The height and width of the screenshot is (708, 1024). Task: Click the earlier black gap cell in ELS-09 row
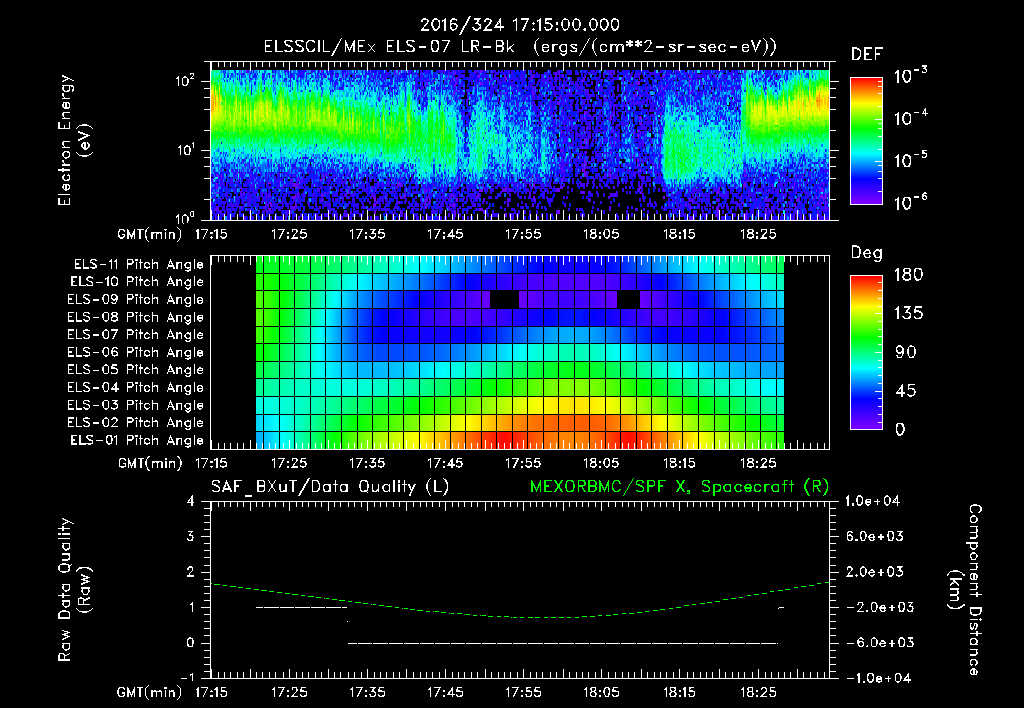(504, 300)
